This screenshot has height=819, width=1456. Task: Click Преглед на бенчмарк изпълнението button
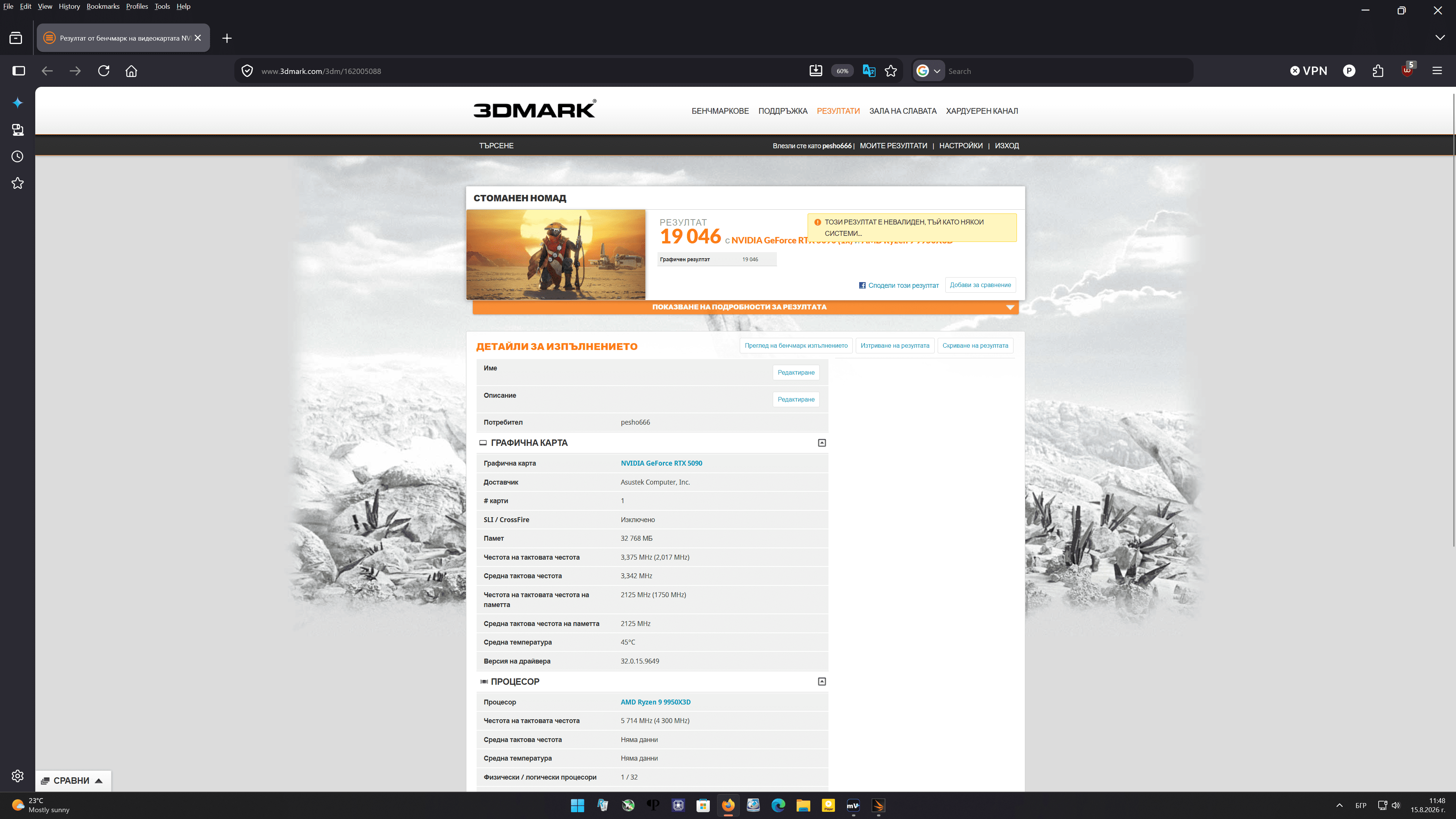coord(796,345)
